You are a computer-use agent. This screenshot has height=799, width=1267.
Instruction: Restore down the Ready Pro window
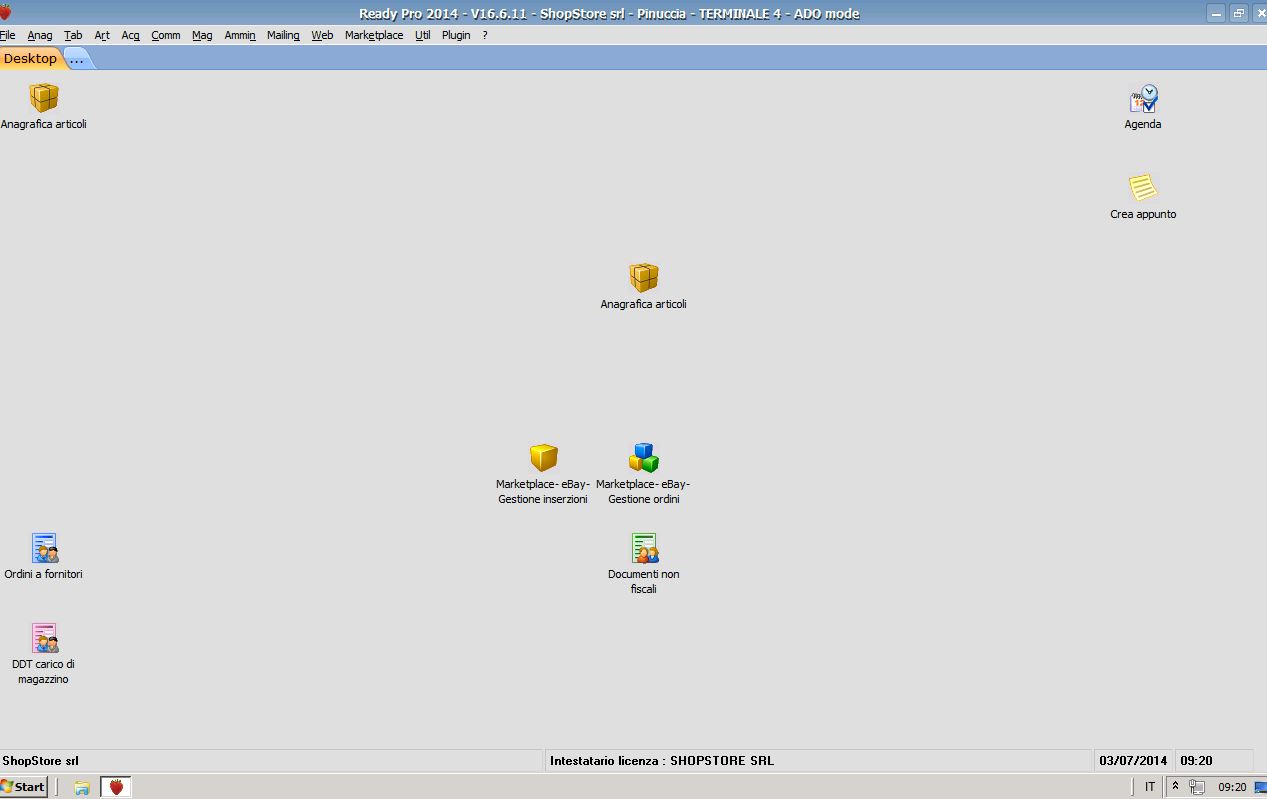1239,13
